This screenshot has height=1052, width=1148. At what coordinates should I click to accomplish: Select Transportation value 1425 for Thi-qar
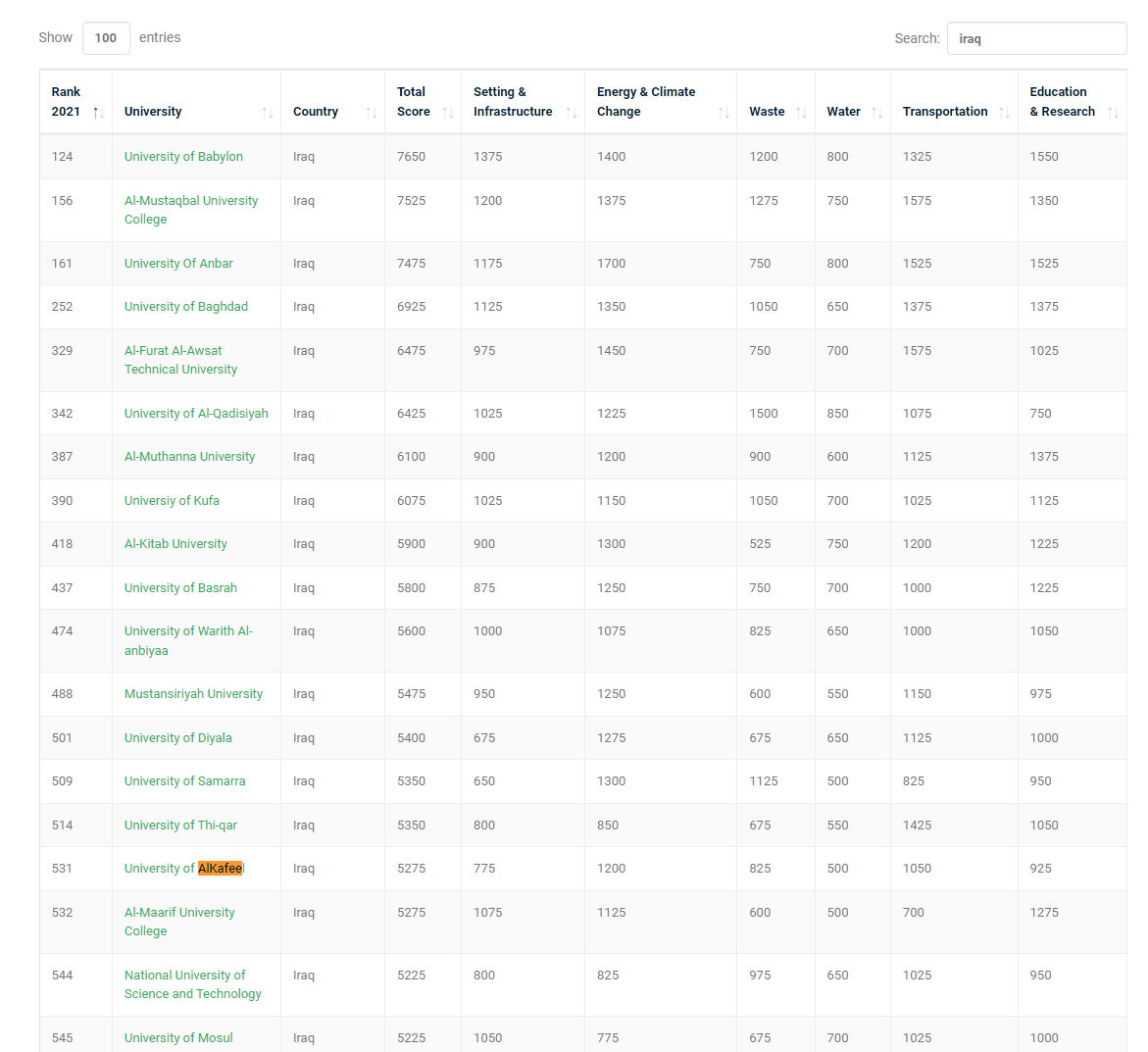(917, 826)
